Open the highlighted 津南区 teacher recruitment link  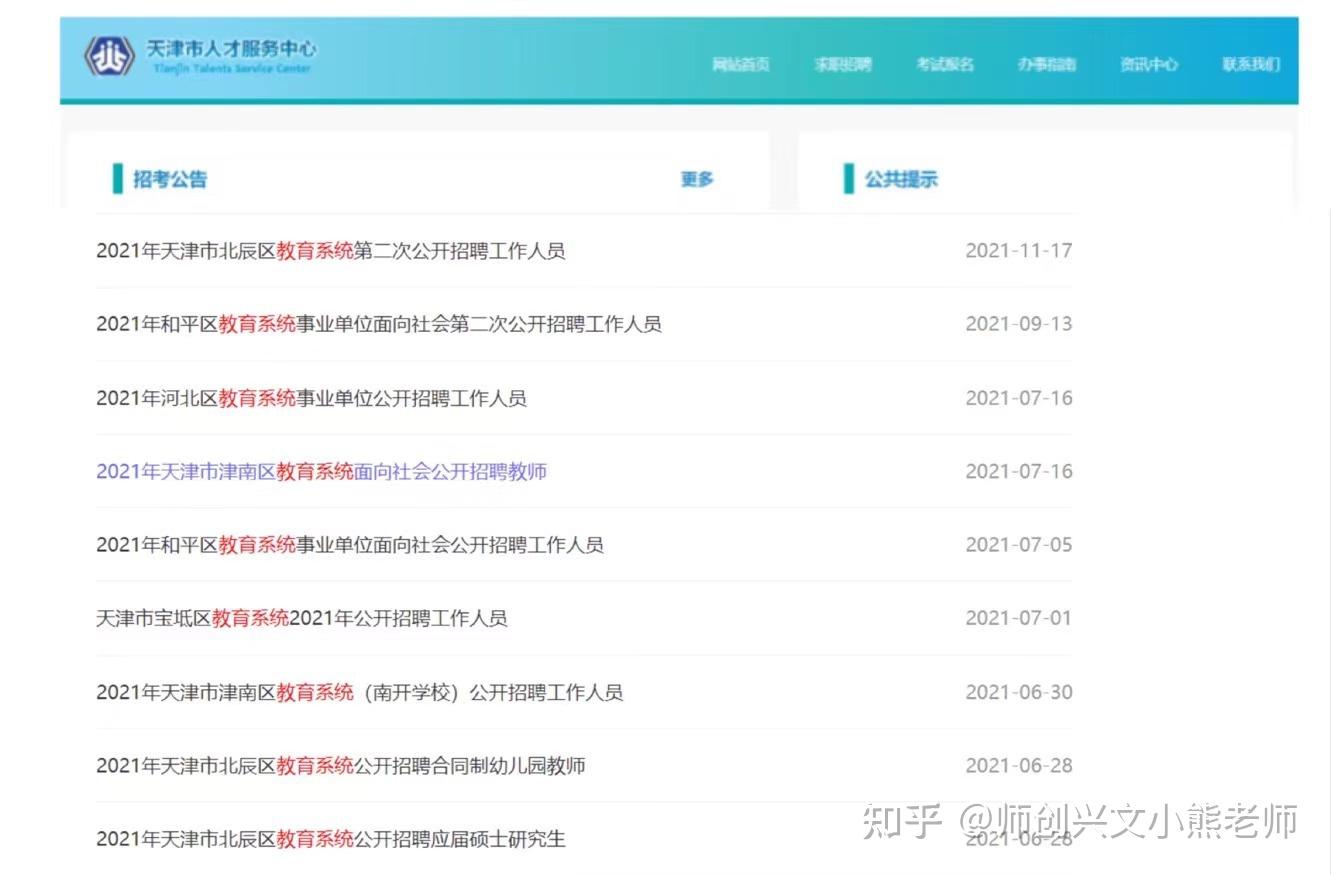pyautogui.click(x=322, y=471)
